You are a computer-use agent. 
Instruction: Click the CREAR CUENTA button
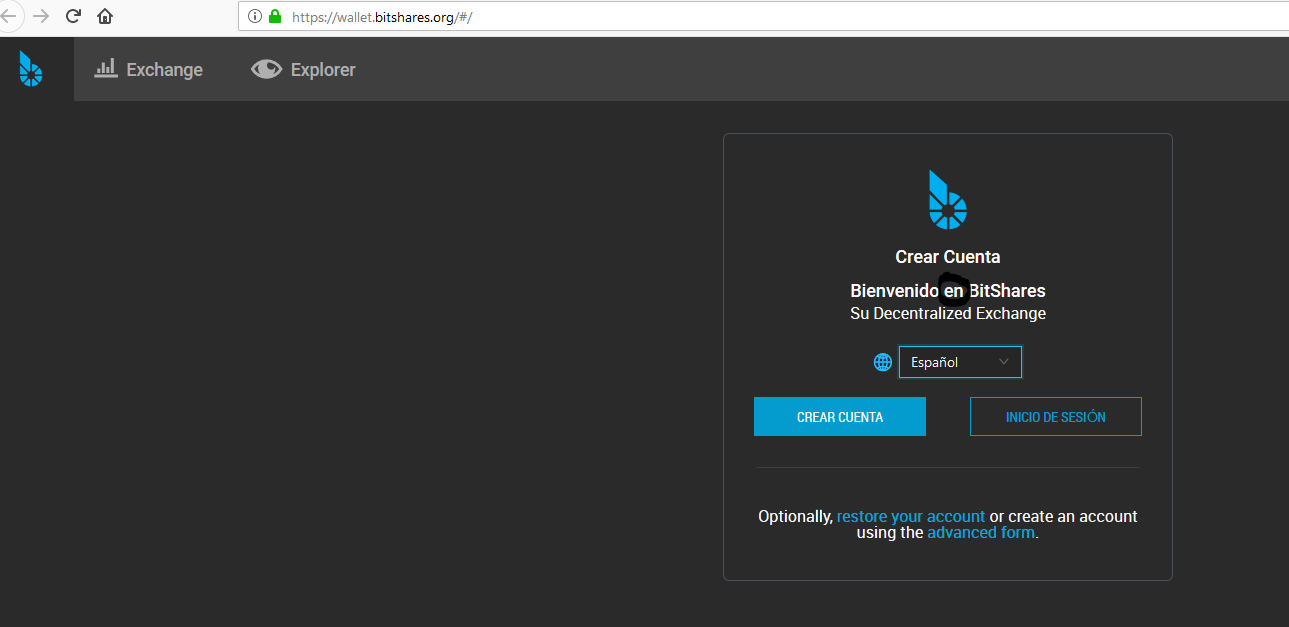[x=840, y=417]
